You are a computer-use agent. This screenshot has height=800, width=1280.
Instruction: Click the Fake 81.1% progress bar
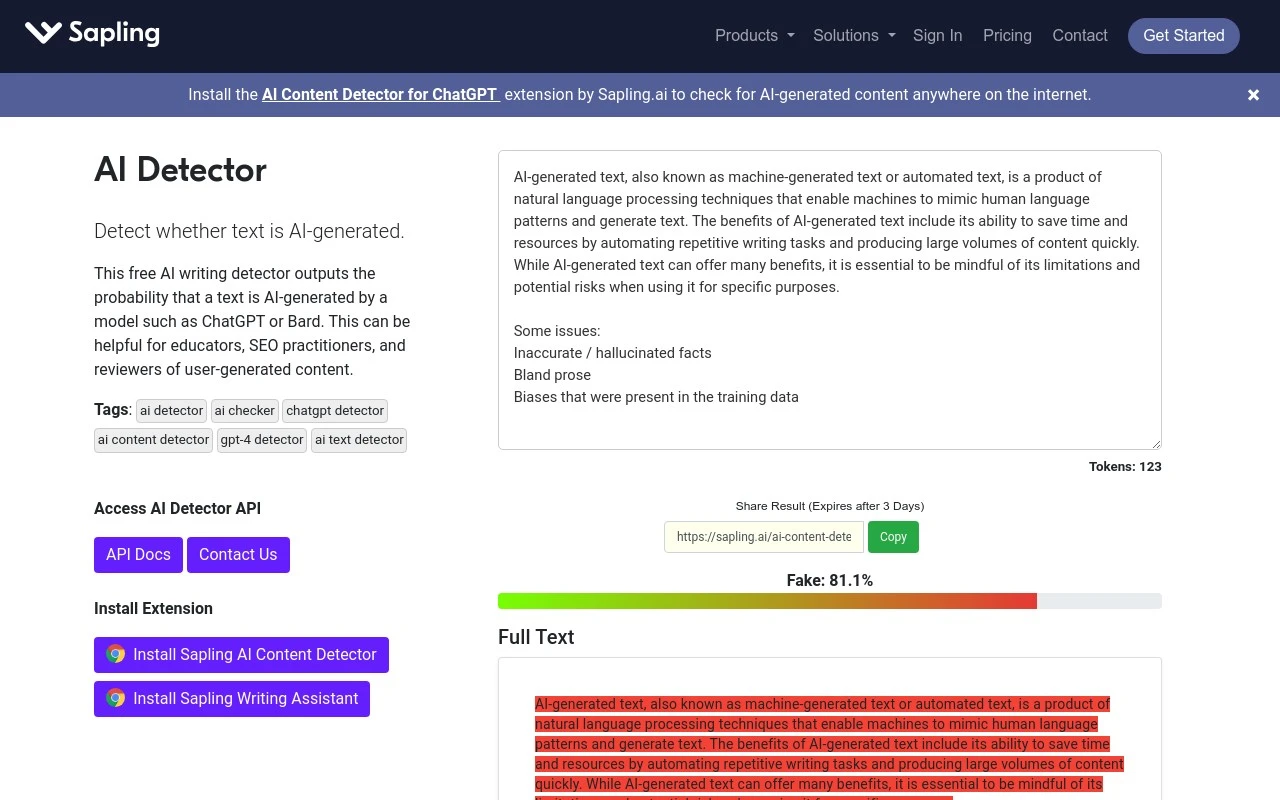(x=830, y=601)
